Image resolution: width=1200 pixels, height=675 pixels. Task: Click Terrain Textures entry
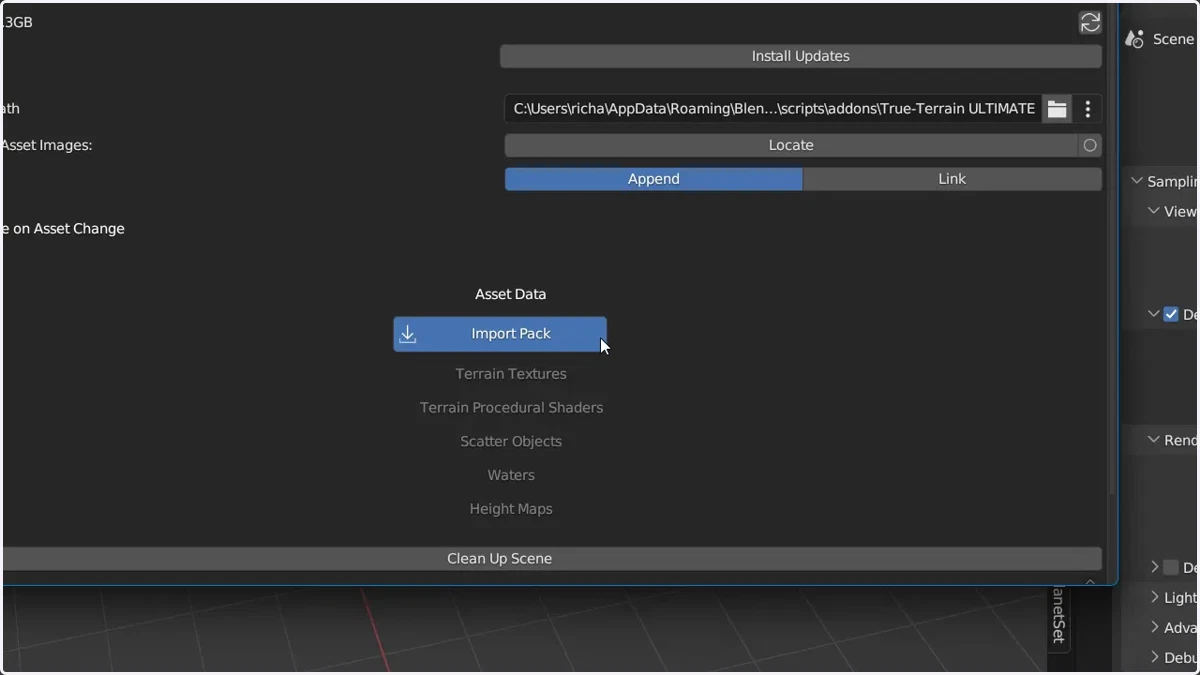click(x=511, y=374)
